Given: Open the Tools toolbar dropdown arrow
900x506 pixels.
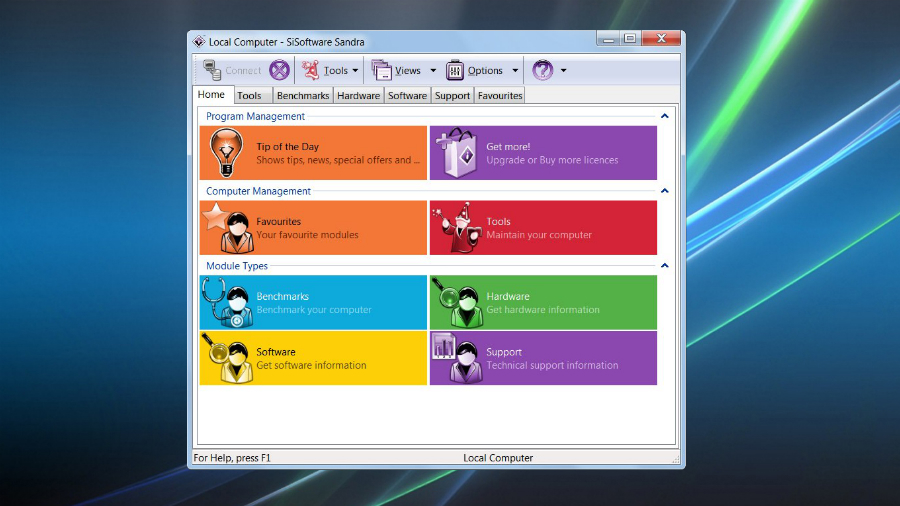Looking at the screenshot, I should click(355, 71).
